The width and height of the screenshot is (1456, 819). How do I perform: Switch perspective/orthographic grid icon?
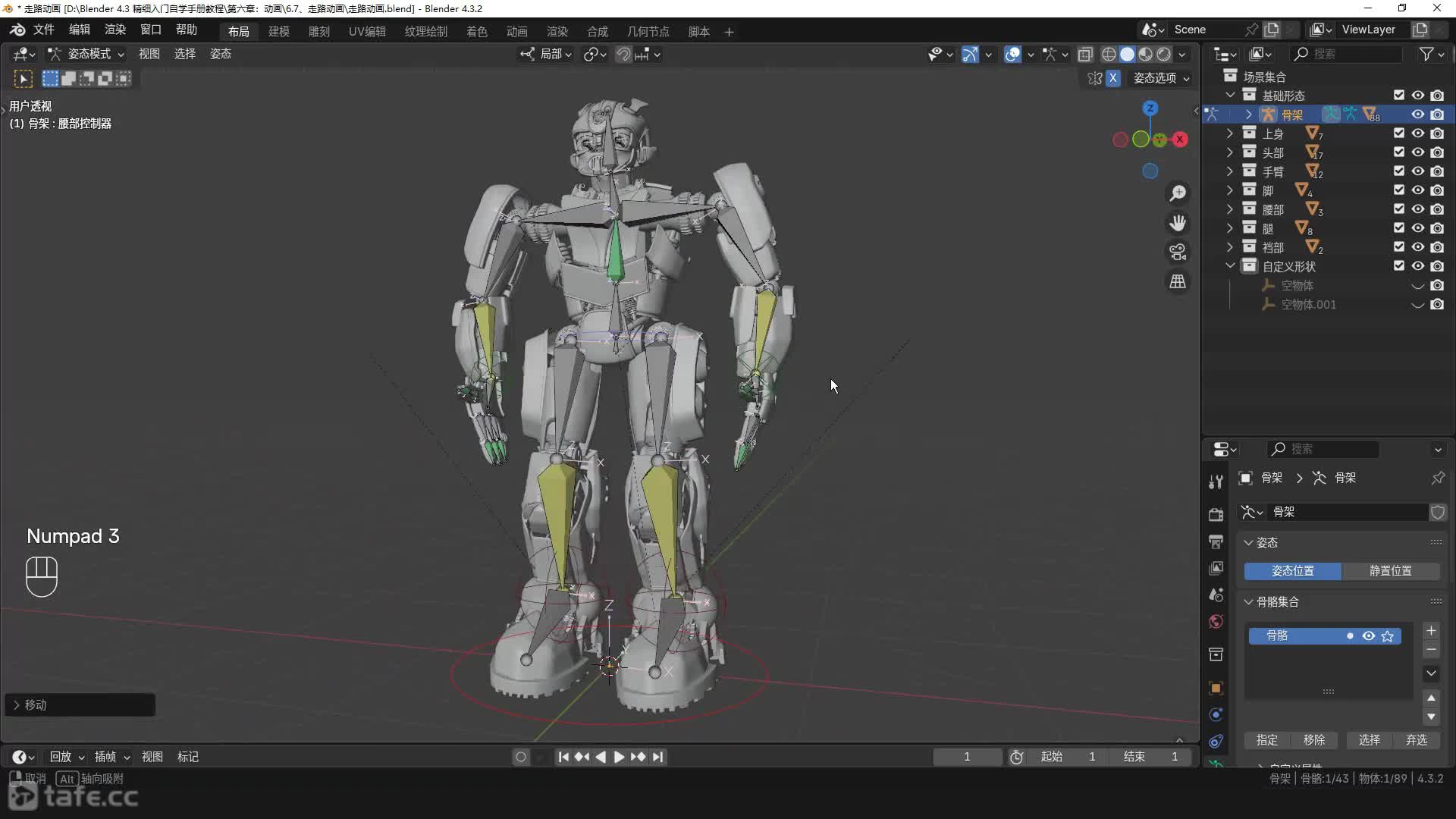[1178, 281]
